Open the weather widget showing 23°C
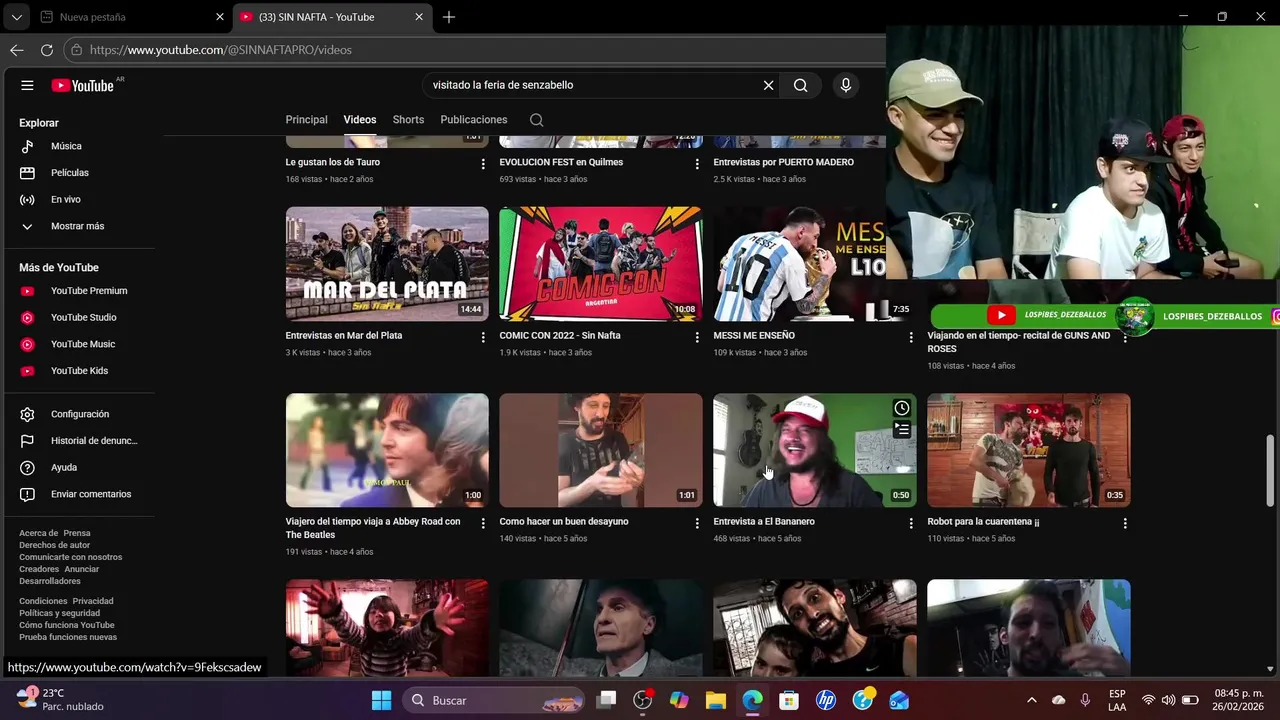This screenshot has height=720, width=1280. 60,700
